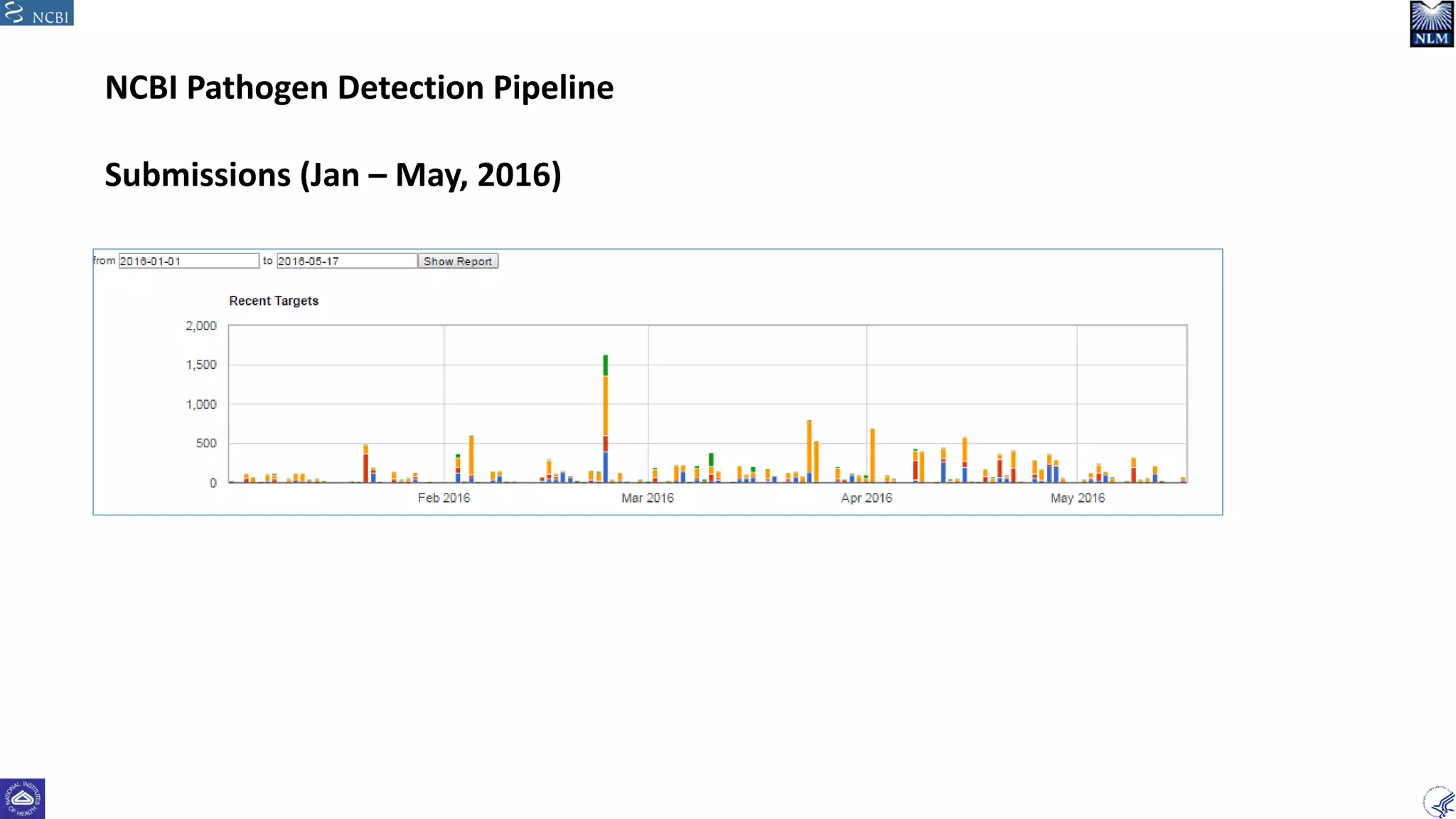This screenshot has height=819, width=1456.
Task: Click the Apr 2016 axis label
Action: pos(866,498)
